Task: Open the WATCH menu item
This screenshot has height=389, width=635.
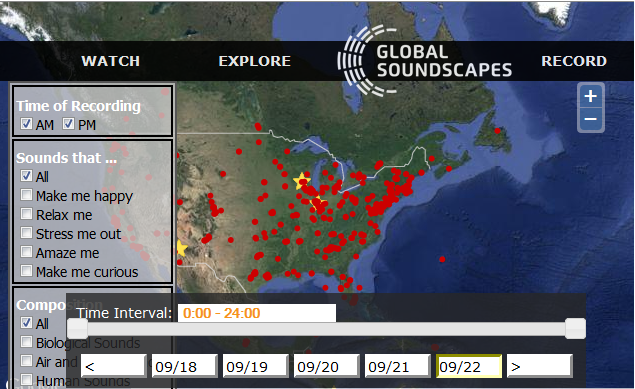Action: (x=111, y=61)
